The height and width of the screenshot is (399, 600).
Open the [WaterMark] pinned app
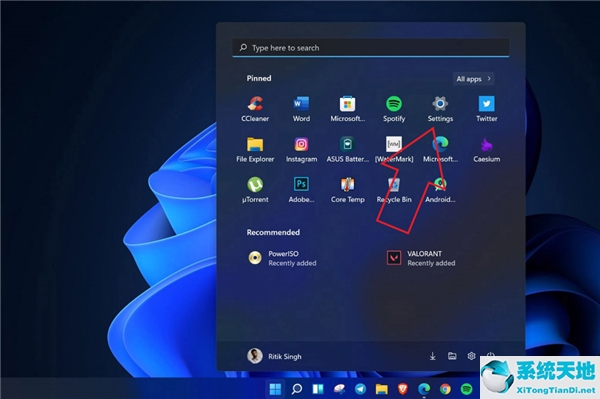(x=394, y=150)
